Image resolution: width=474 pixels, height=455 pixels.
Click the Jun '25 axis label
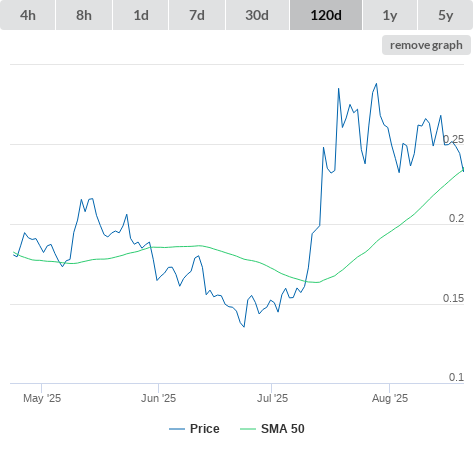158,398
